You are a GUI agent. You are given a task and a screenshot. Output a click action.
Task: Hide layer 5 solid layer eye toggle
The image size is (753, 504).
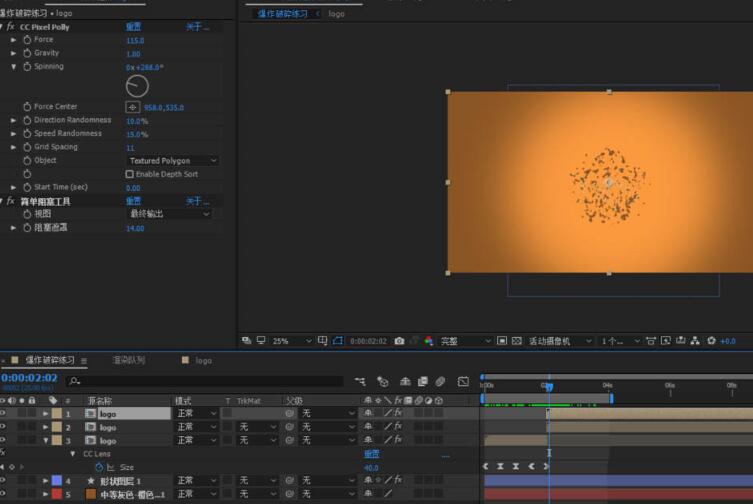click(3, 493)
